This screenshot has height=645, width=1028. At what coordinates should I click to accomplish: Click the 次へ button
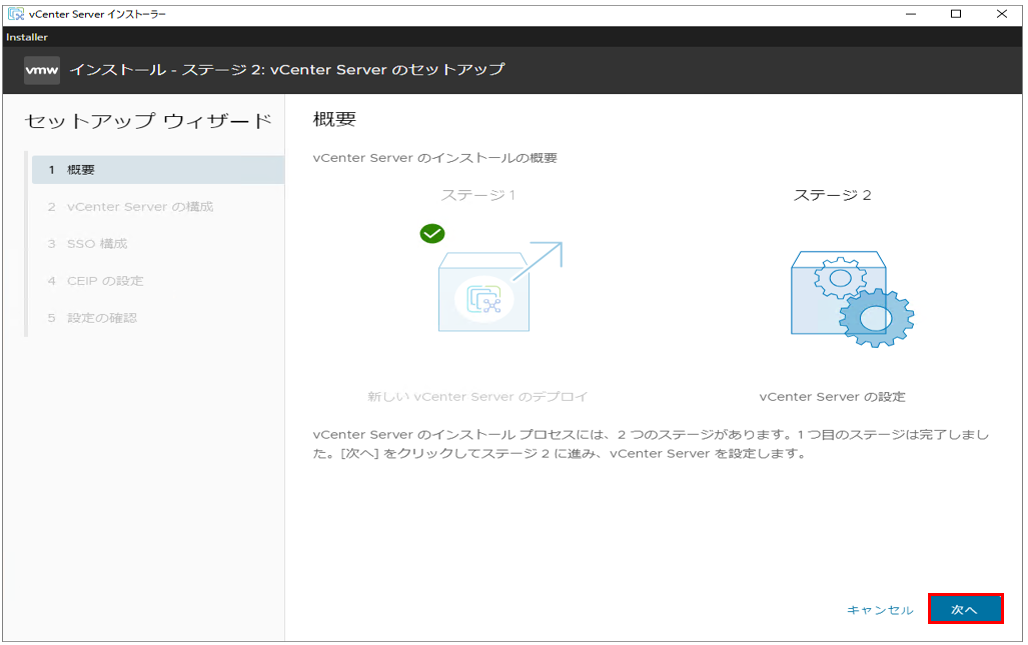pos(965,609)
